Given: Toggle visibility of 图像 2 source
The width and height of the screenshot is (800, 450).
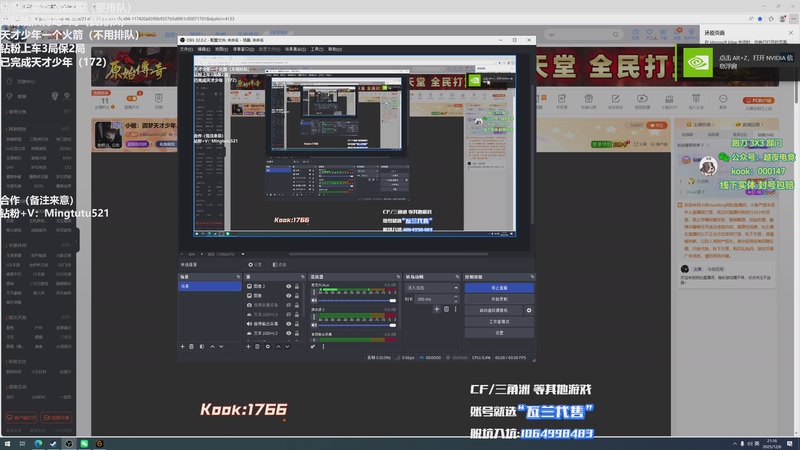Looking at the screenshot, I should [288, 287].
